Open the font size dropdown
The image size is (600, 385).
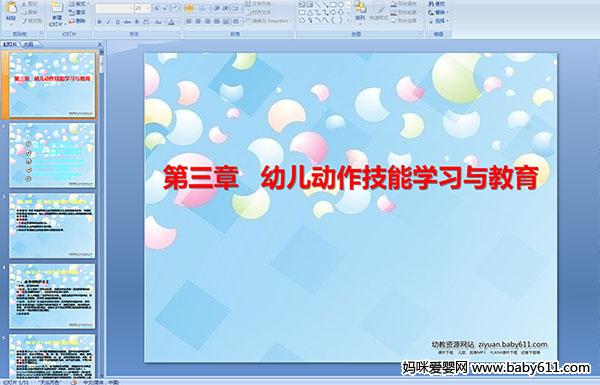(x=148, y=8)
